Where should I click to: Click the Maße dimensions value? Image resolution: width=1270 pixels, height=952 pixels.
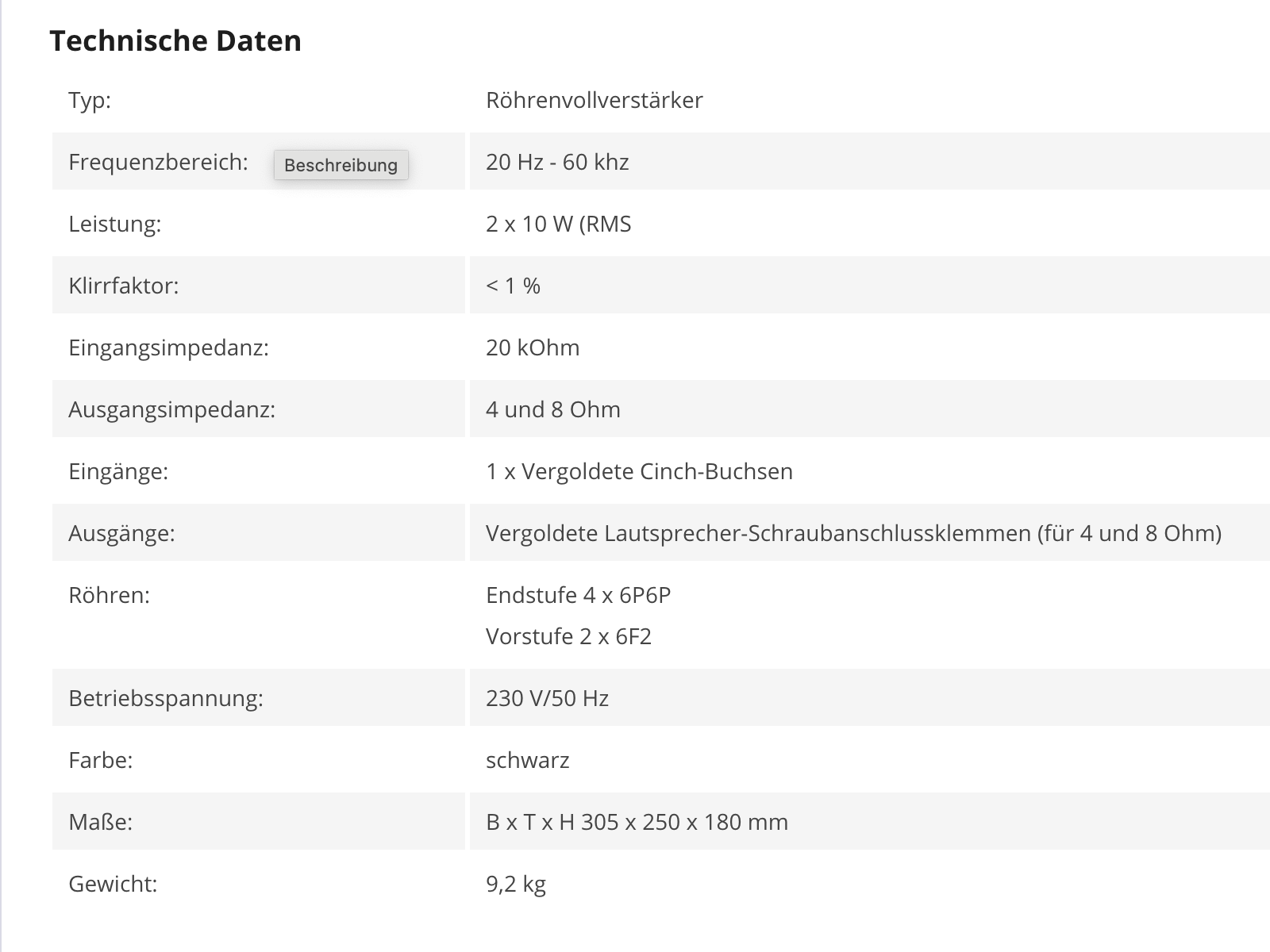tap(637, 822)
